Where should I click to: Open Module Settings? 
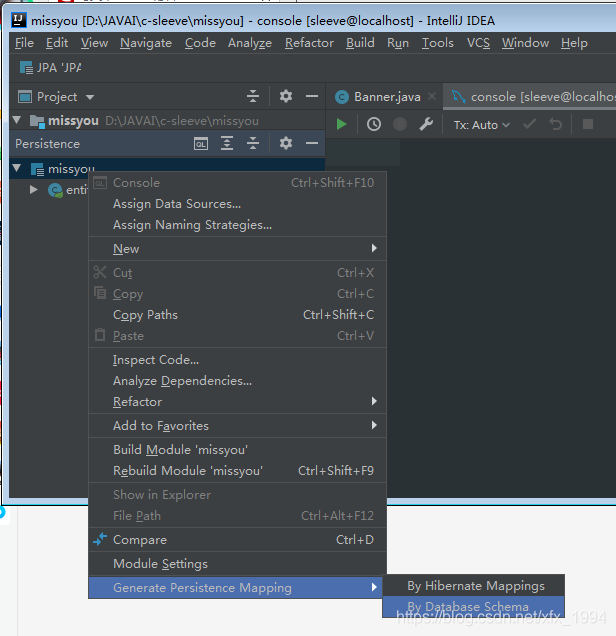pos(238,564)
